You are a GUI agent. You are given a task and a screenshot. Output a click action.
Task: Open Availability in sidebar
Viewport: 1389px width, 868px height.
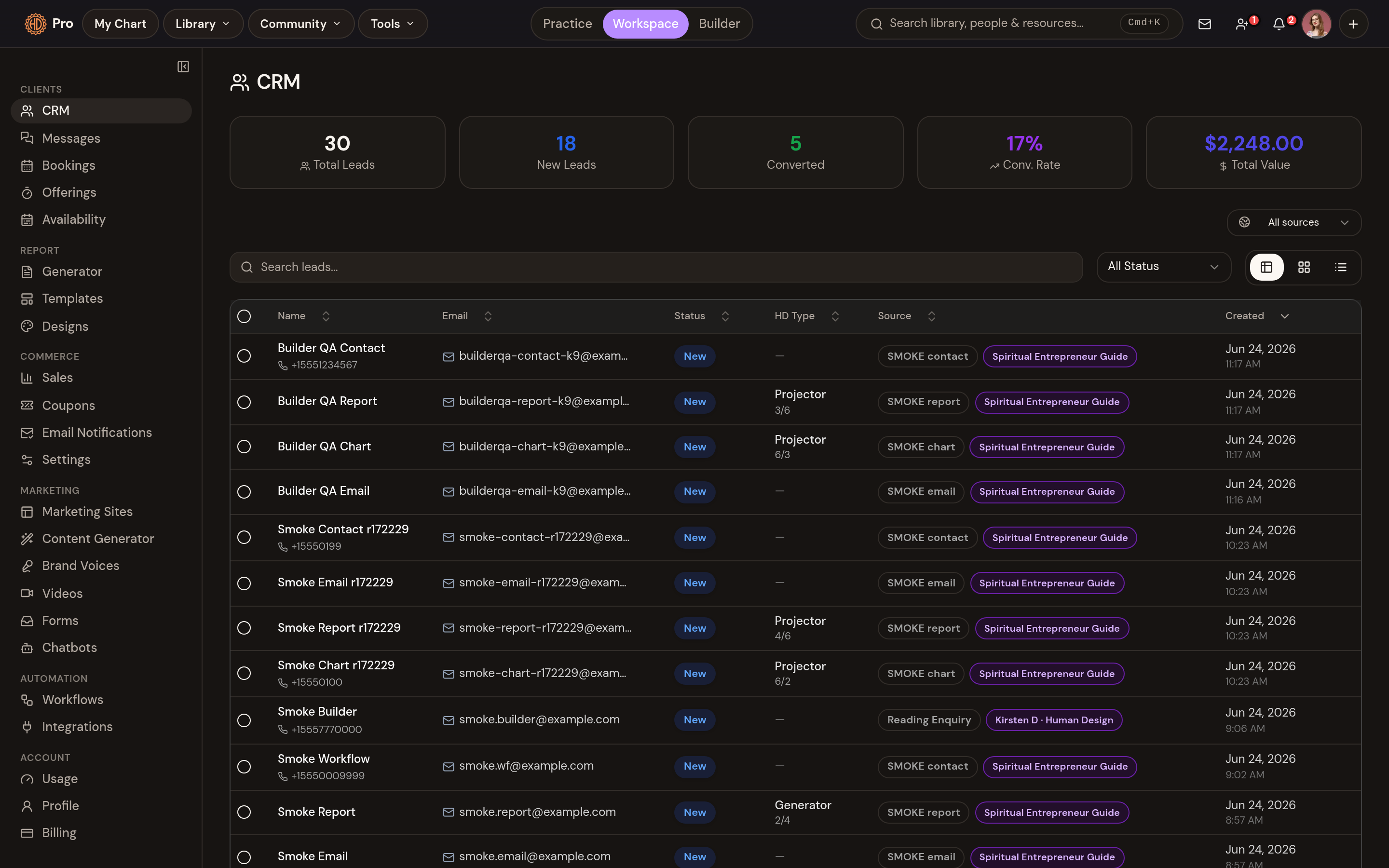(x=101, y=219)
